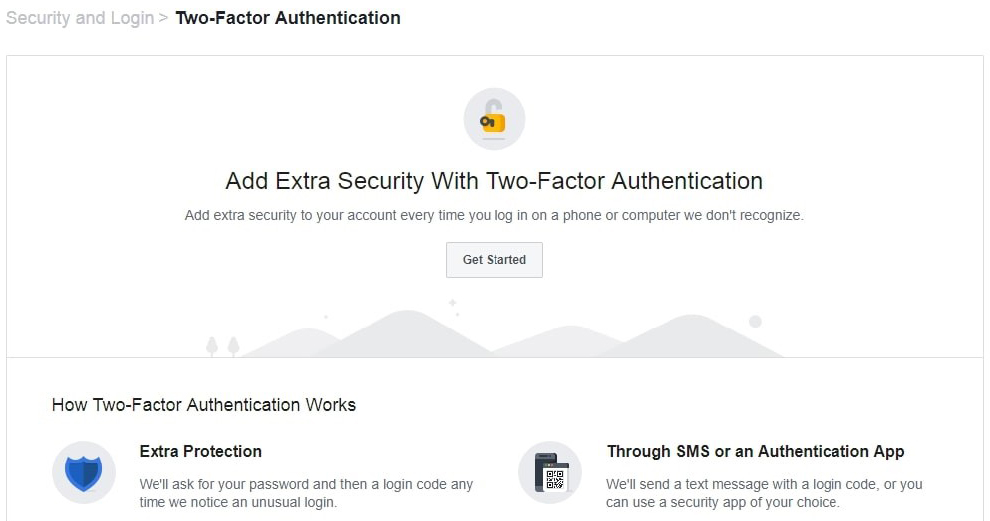Click the Extra Protection heading

[x=201, y=451]
